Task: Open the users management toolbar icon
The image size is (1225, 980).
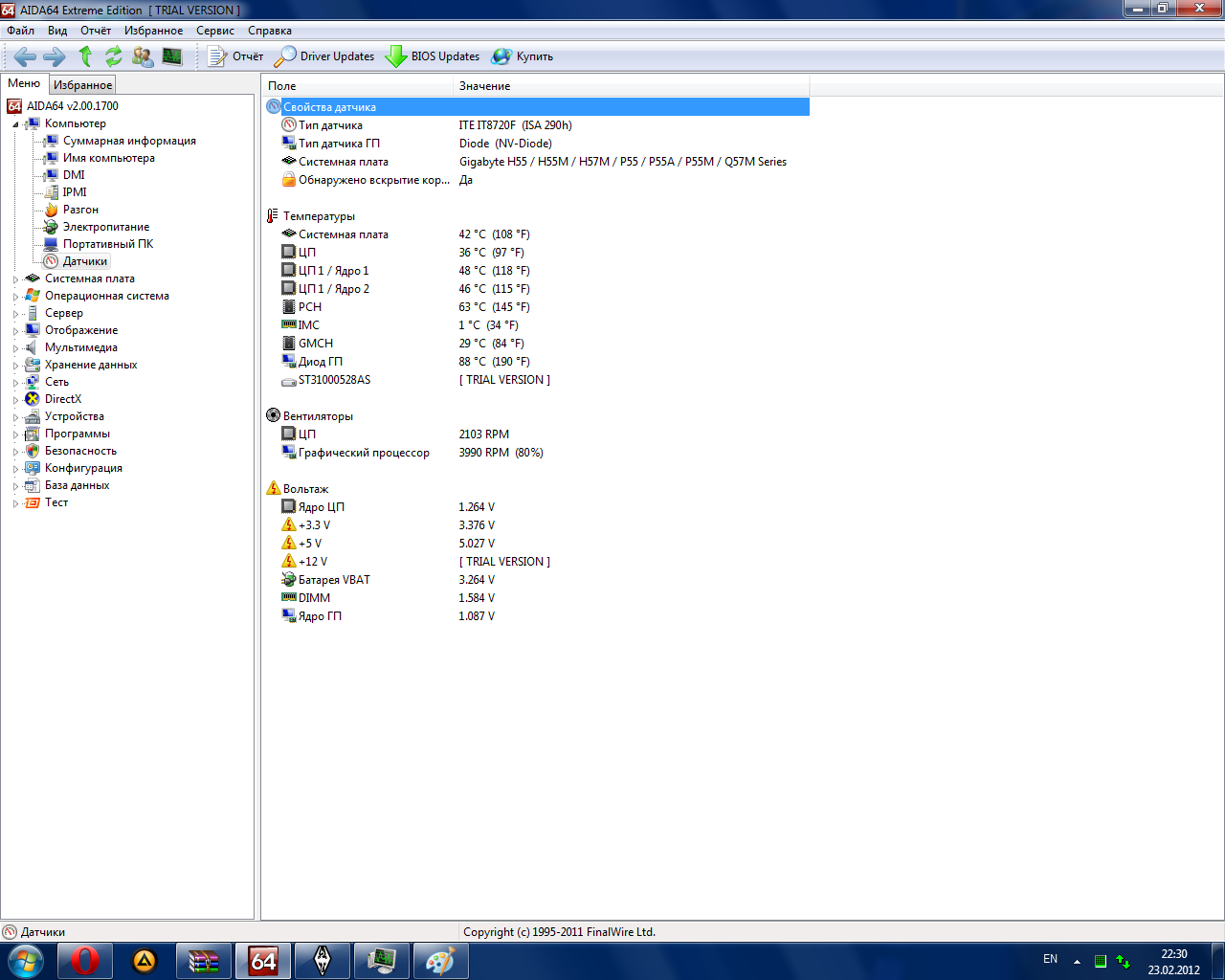Action: [x=143, y=56]
